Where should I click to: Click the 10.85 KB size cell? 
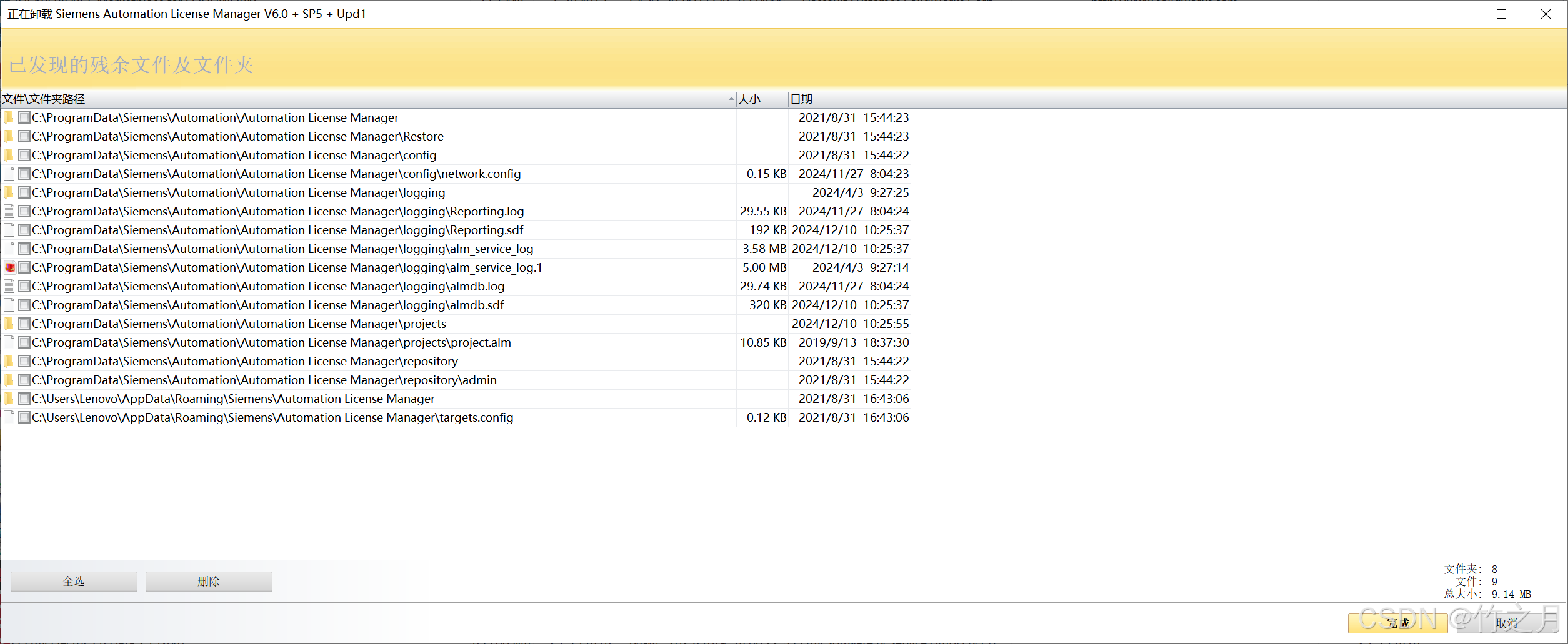[763, 342]
